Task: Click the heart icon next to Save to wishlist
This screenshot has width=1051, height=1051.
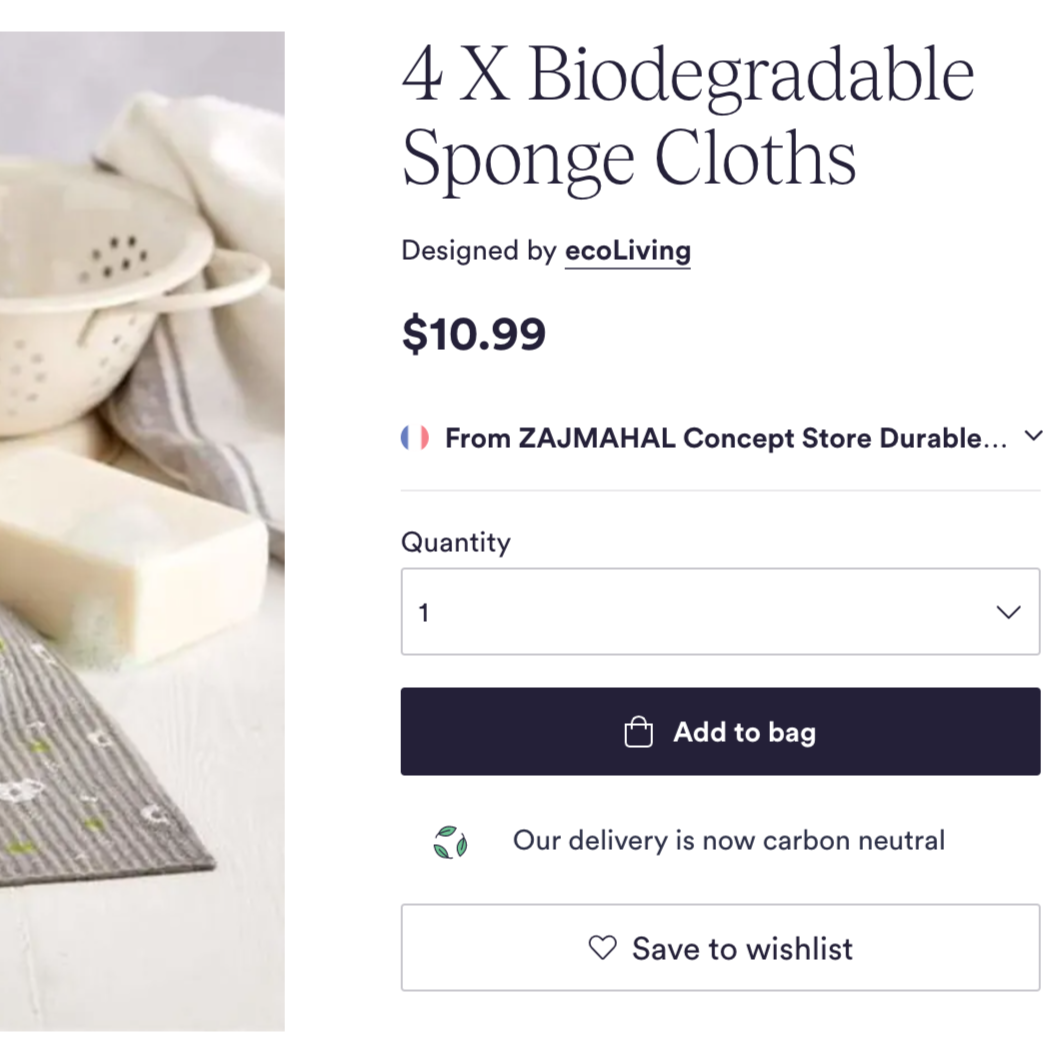Action: click(x=600, y=948)
